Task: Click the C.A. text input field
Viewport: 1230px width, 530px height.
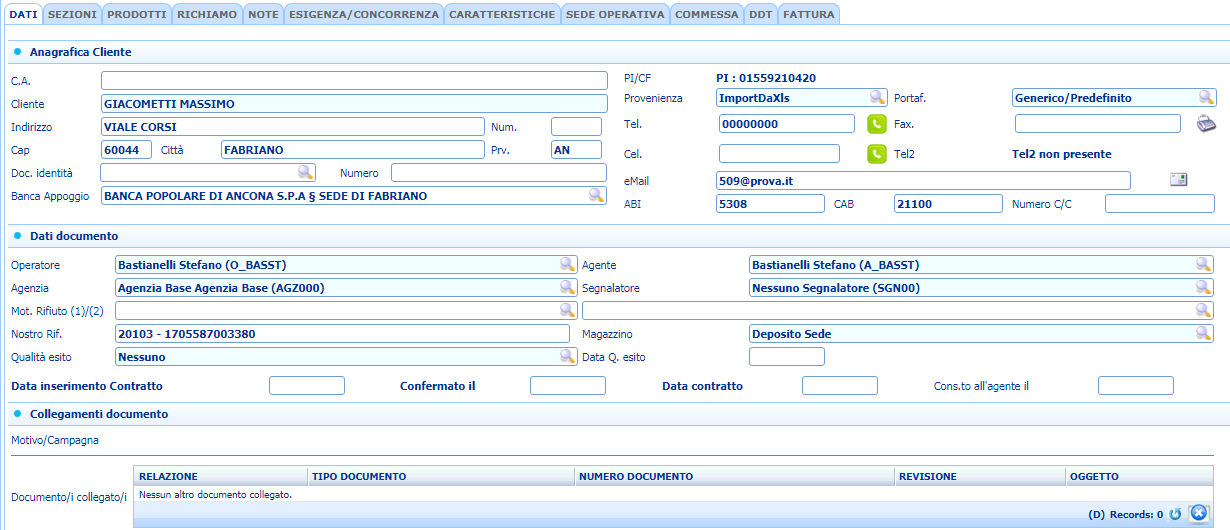Action: tap(354, 80)
